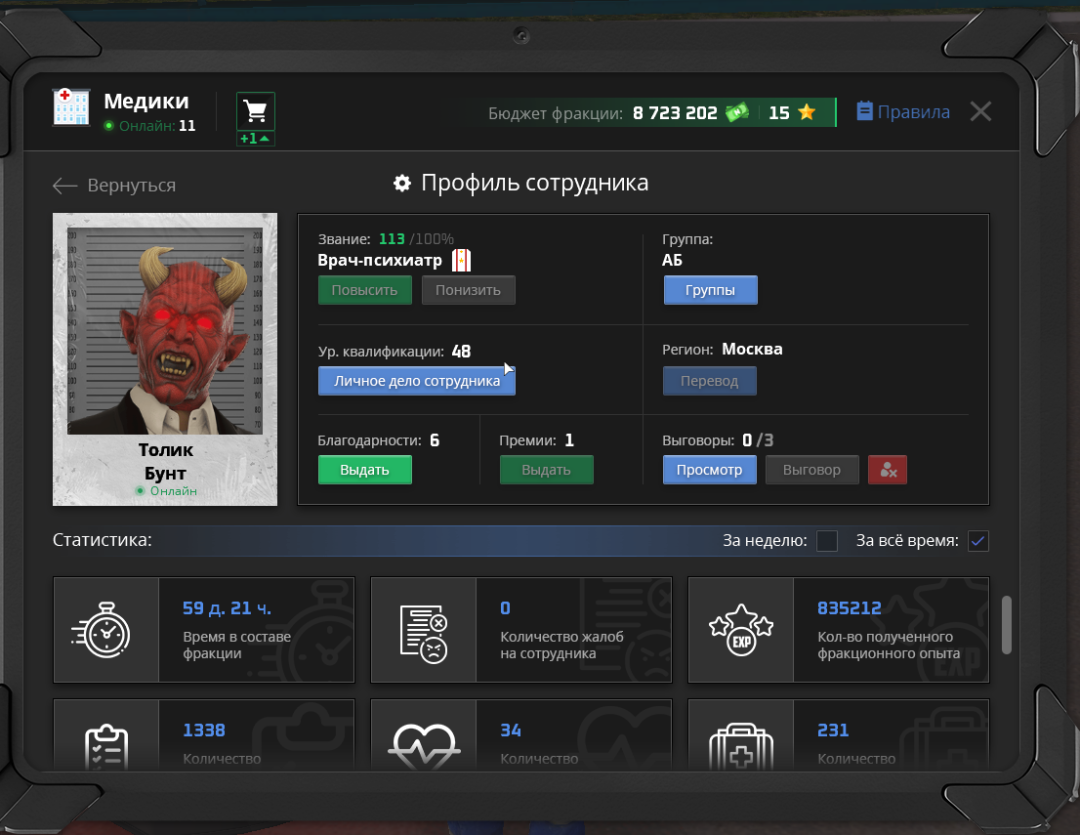
Task: Click the rank badge icon beside Врач-психиатр
Action: click(461, 261)
